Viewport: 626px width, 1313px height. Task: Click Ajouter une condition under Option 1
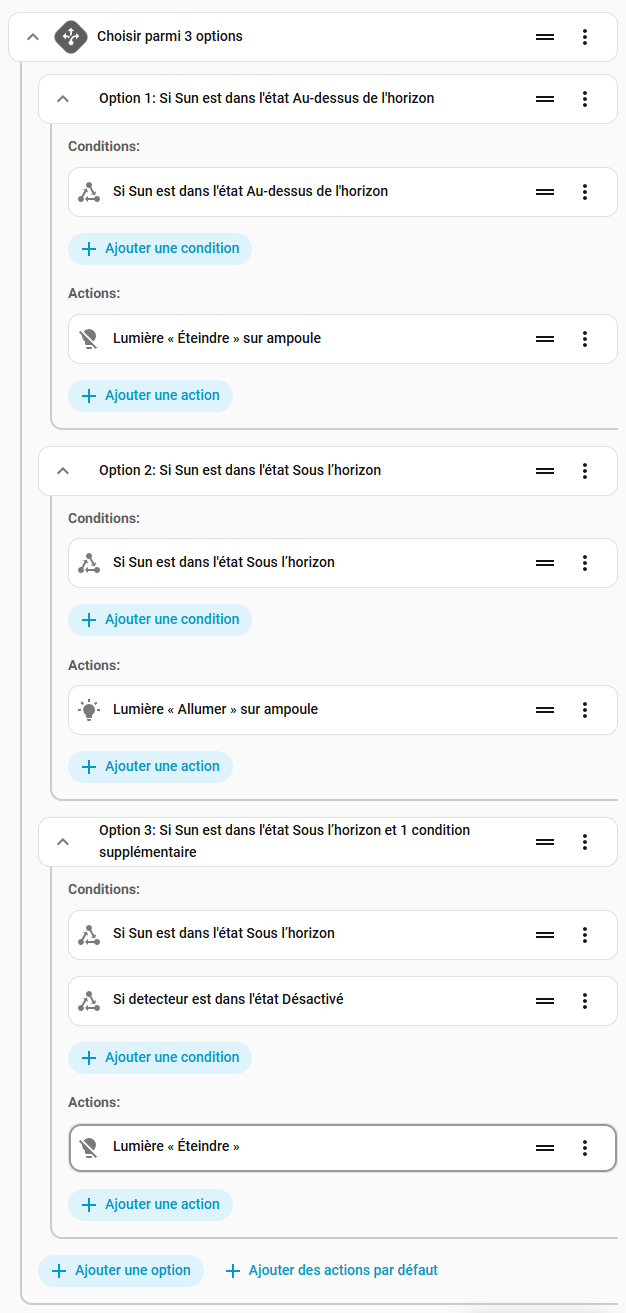click(160, 249)
